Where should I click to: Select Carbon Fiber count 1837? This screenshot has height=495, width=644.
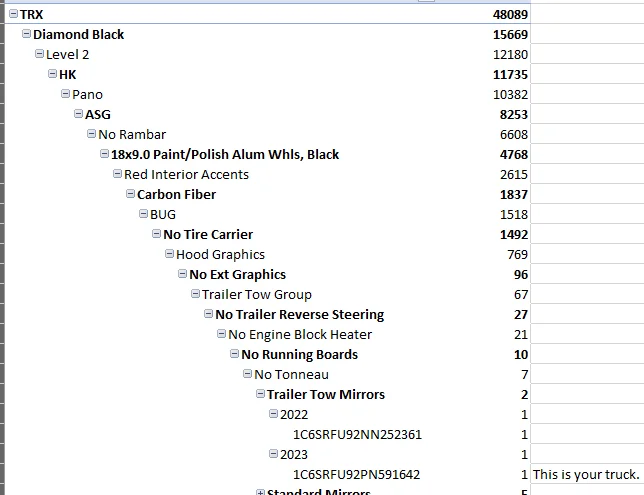(513, 194)
